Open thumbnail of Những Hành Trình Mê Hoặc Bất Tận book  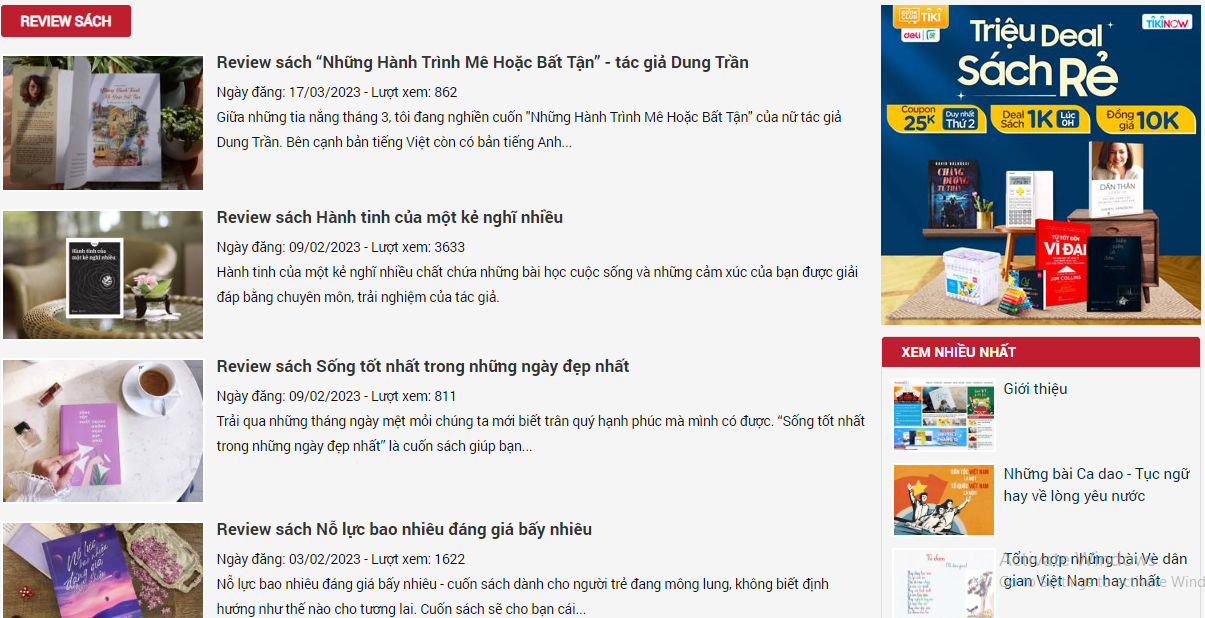pyautogui.click(x=103, y=123)
